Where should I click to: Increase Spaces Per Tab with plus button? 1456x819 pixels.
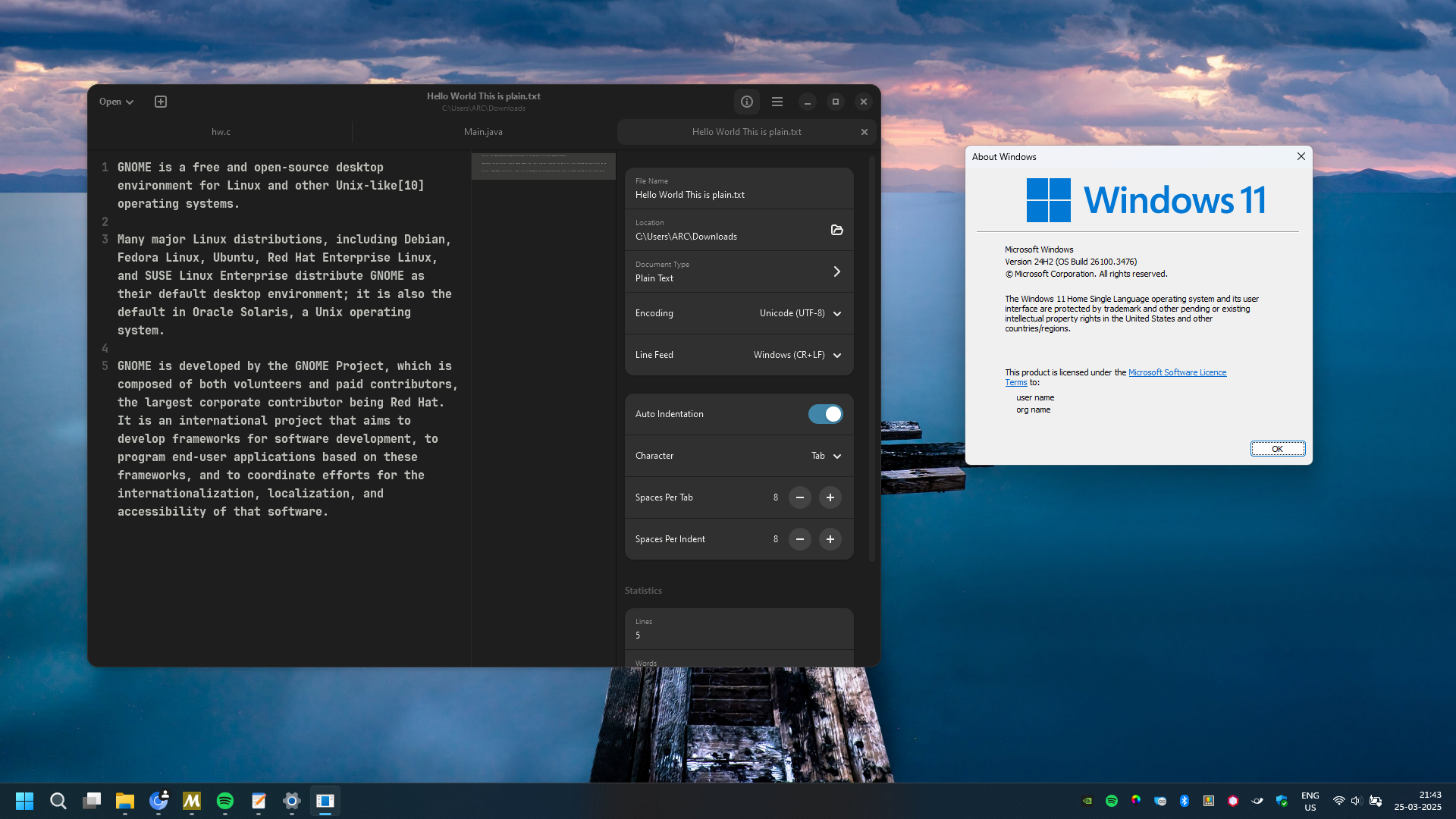830,497
